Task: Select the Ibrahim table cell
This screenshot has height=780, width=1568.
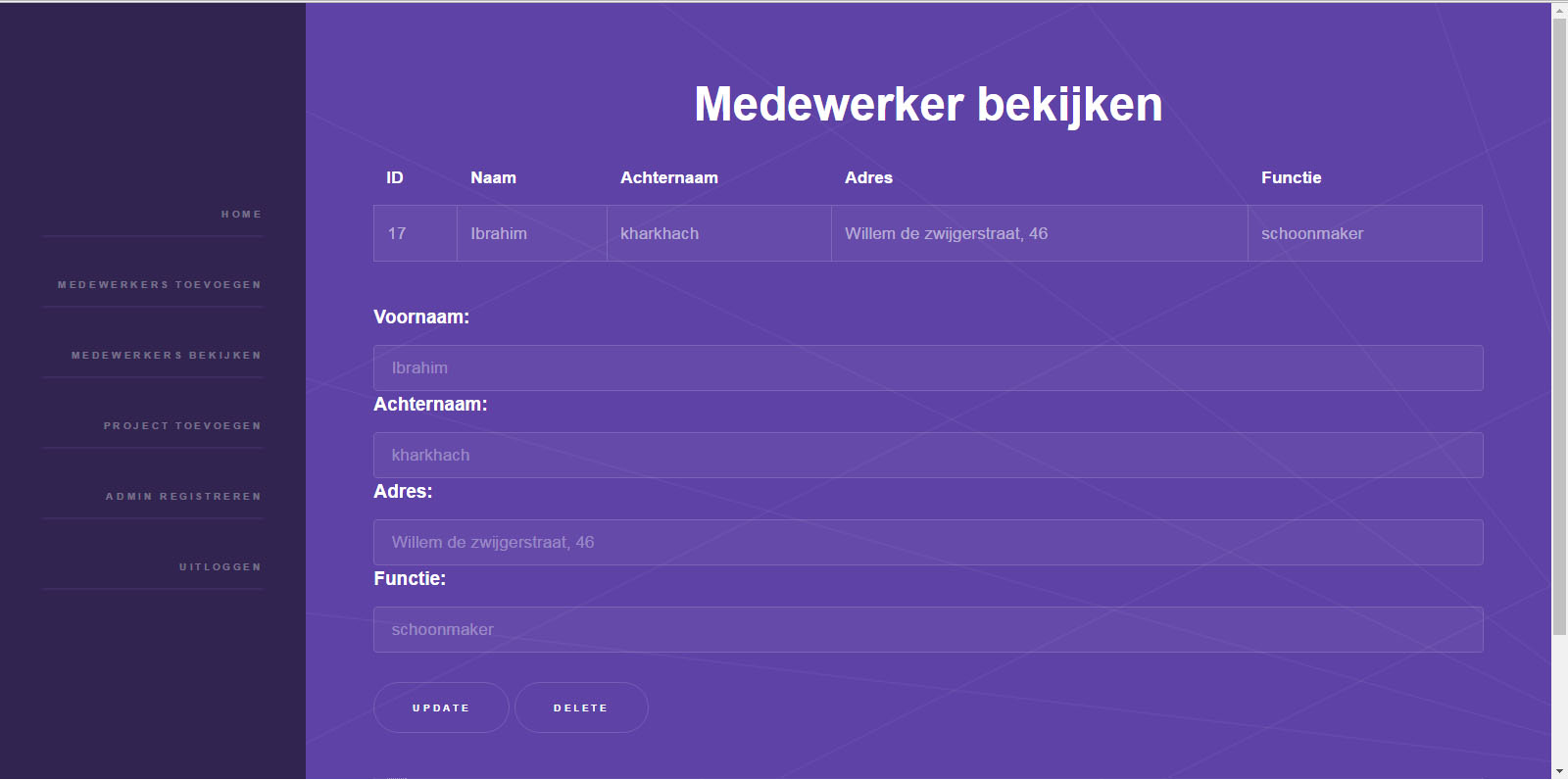Action: point(532,233)
